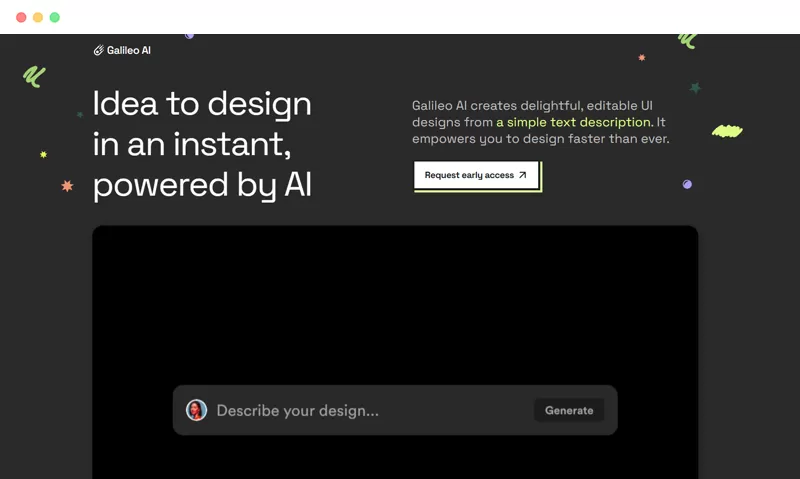
Task: Click the small yellow star decoration
Action: coord(43,154)
